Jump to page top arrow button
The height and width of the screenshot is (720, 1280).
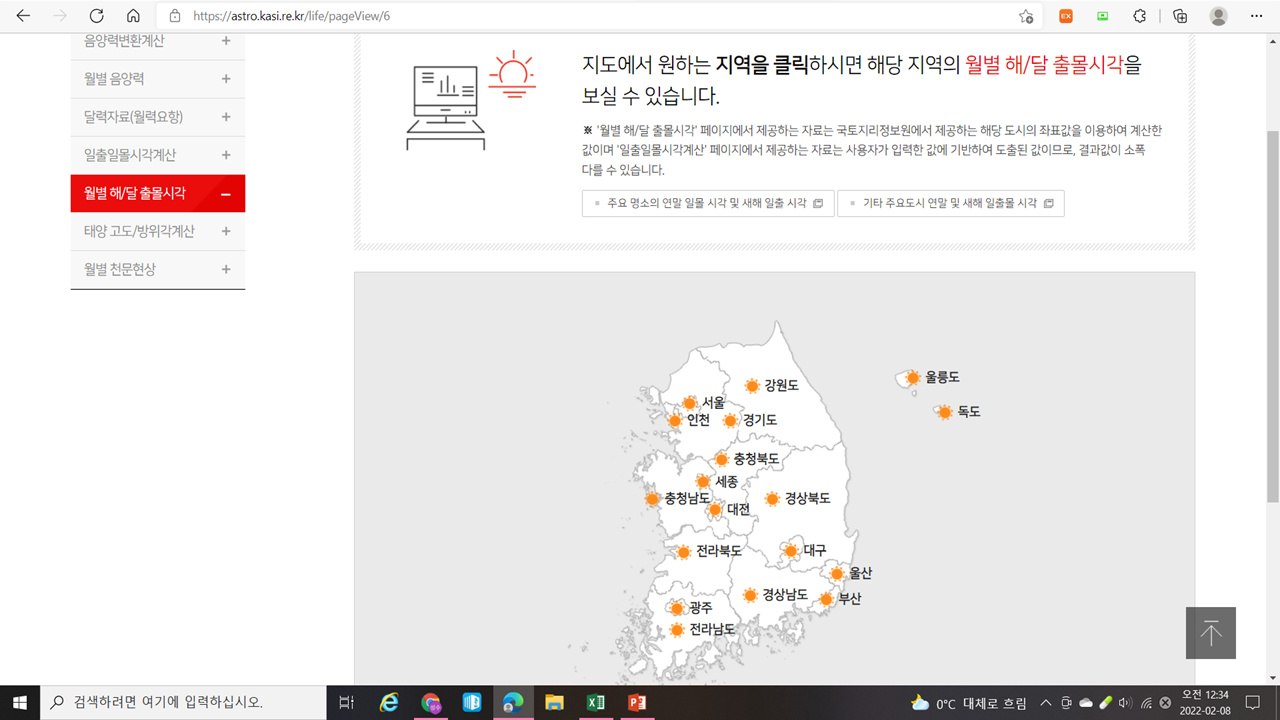pyautogui.click(x=1211, y=633)
